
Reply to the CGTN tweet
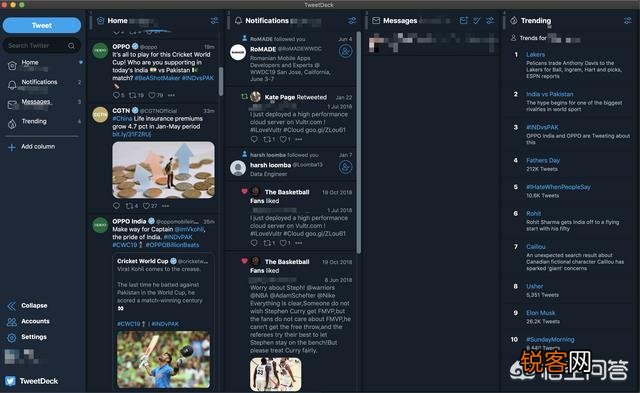coord(116,206)
